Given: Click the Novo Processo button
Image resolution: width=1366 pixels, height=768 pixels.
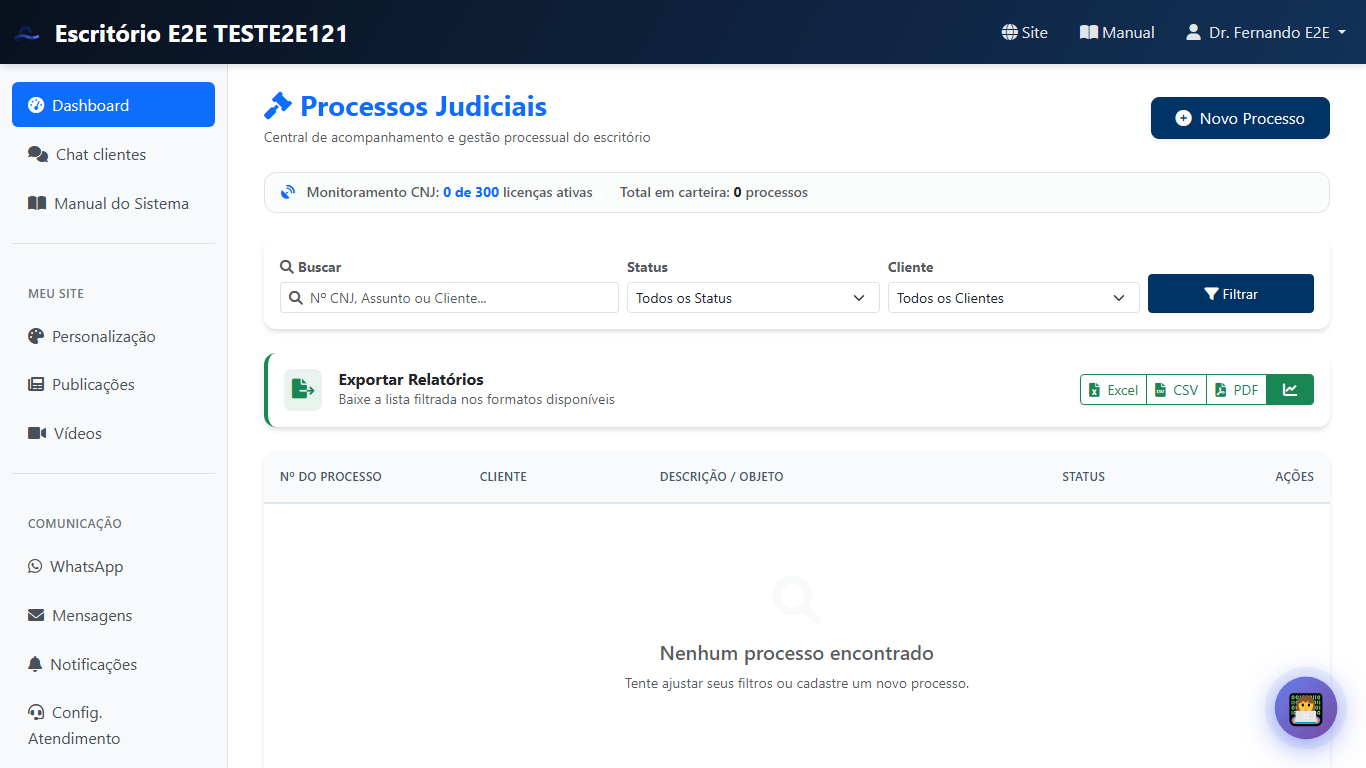Looking at the screenshot, I should click(x=1240, y=118).
